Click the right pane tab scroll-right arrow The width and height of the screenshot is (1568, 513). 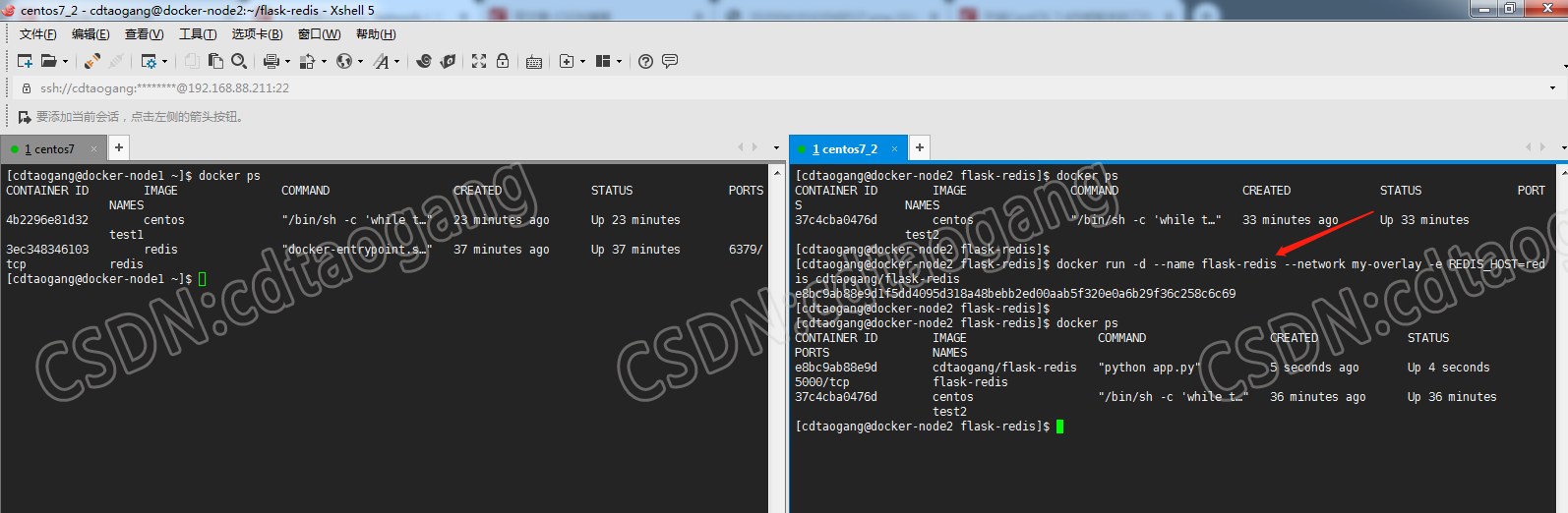click(x=1542, y=147)
